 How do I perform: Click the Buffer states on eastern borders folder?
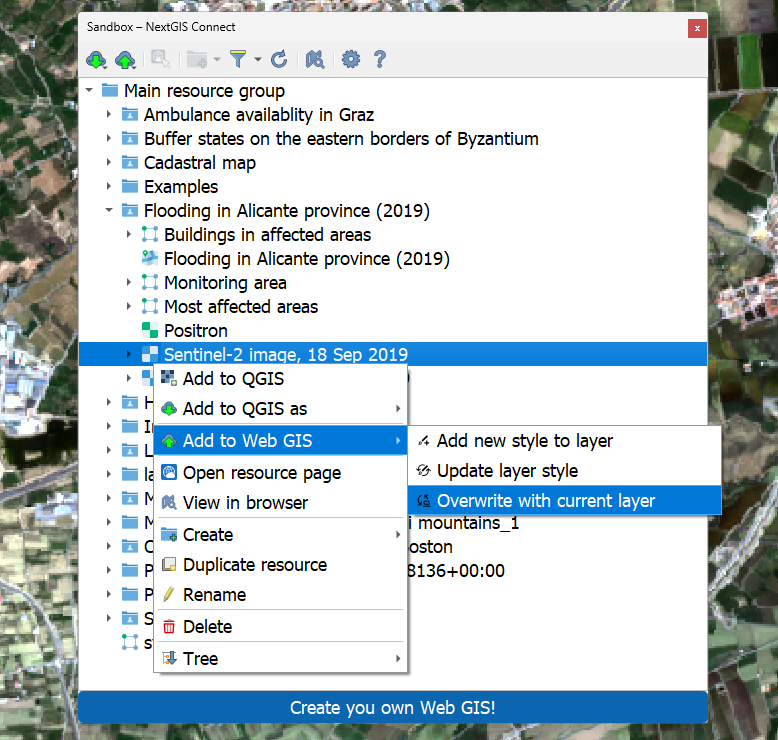click(341, 138)
